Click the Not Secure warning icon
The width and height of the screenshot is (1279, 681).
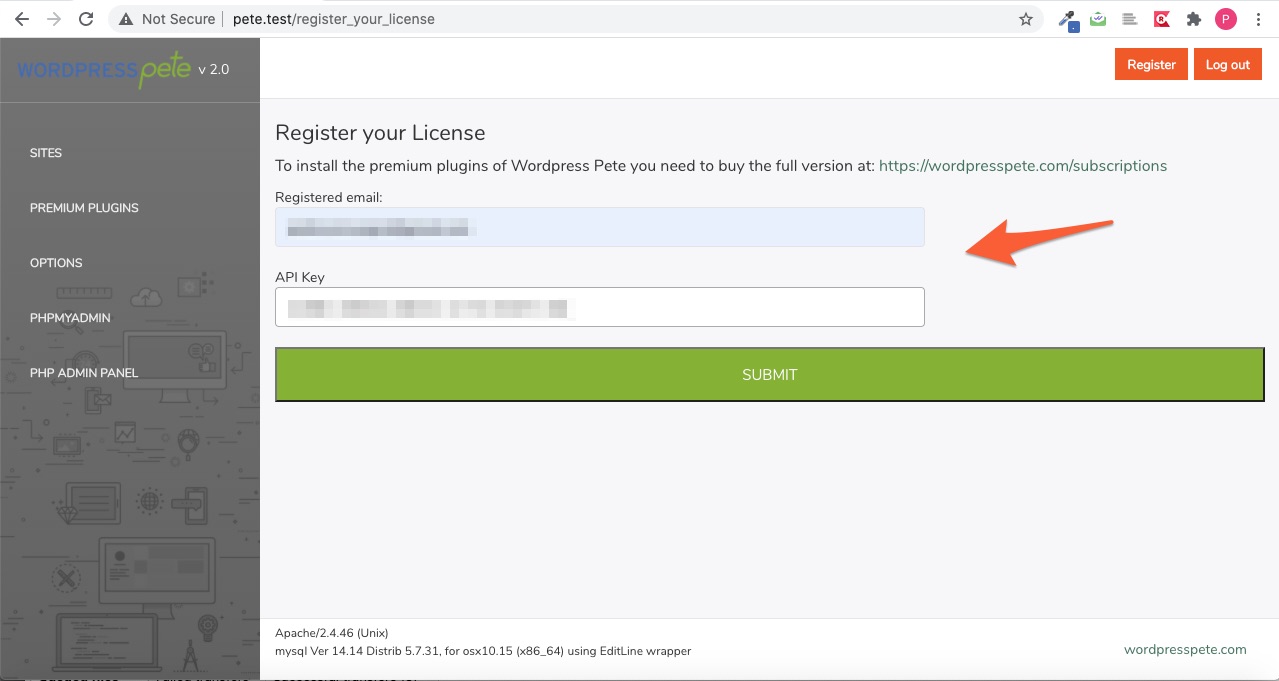[x=125, y=19]
